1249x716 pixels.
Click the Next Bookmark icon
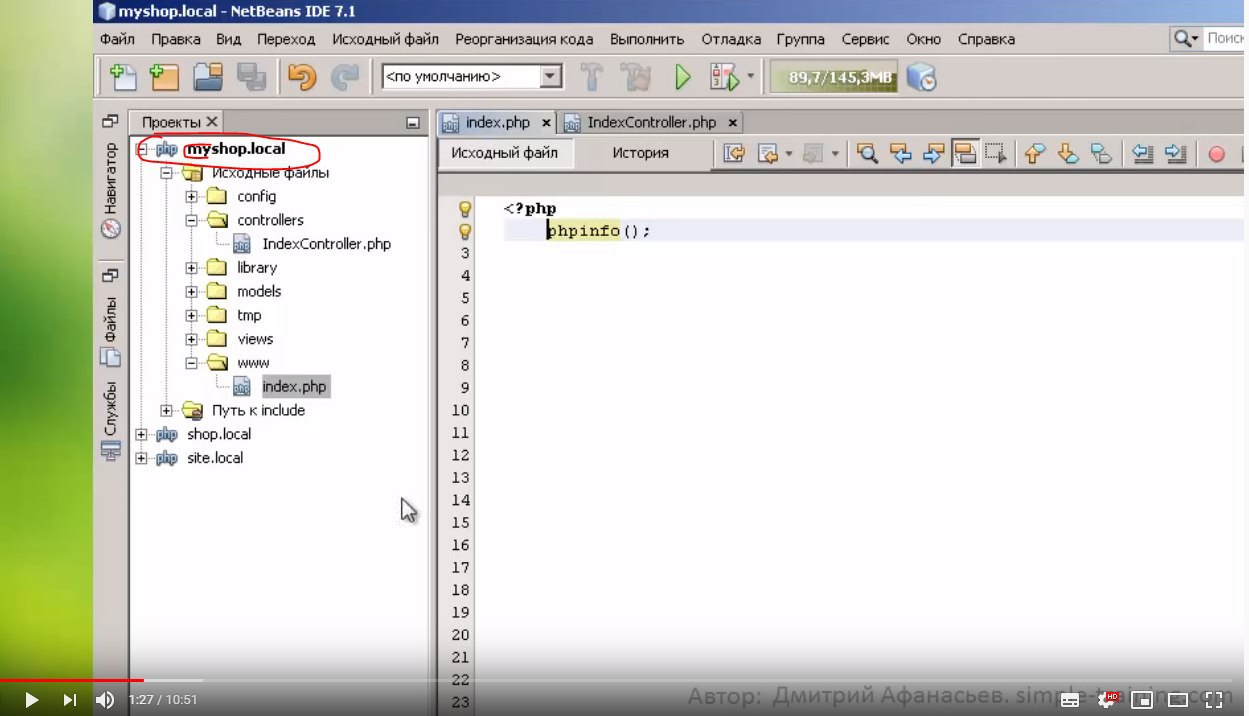(x=1068, y=153)
